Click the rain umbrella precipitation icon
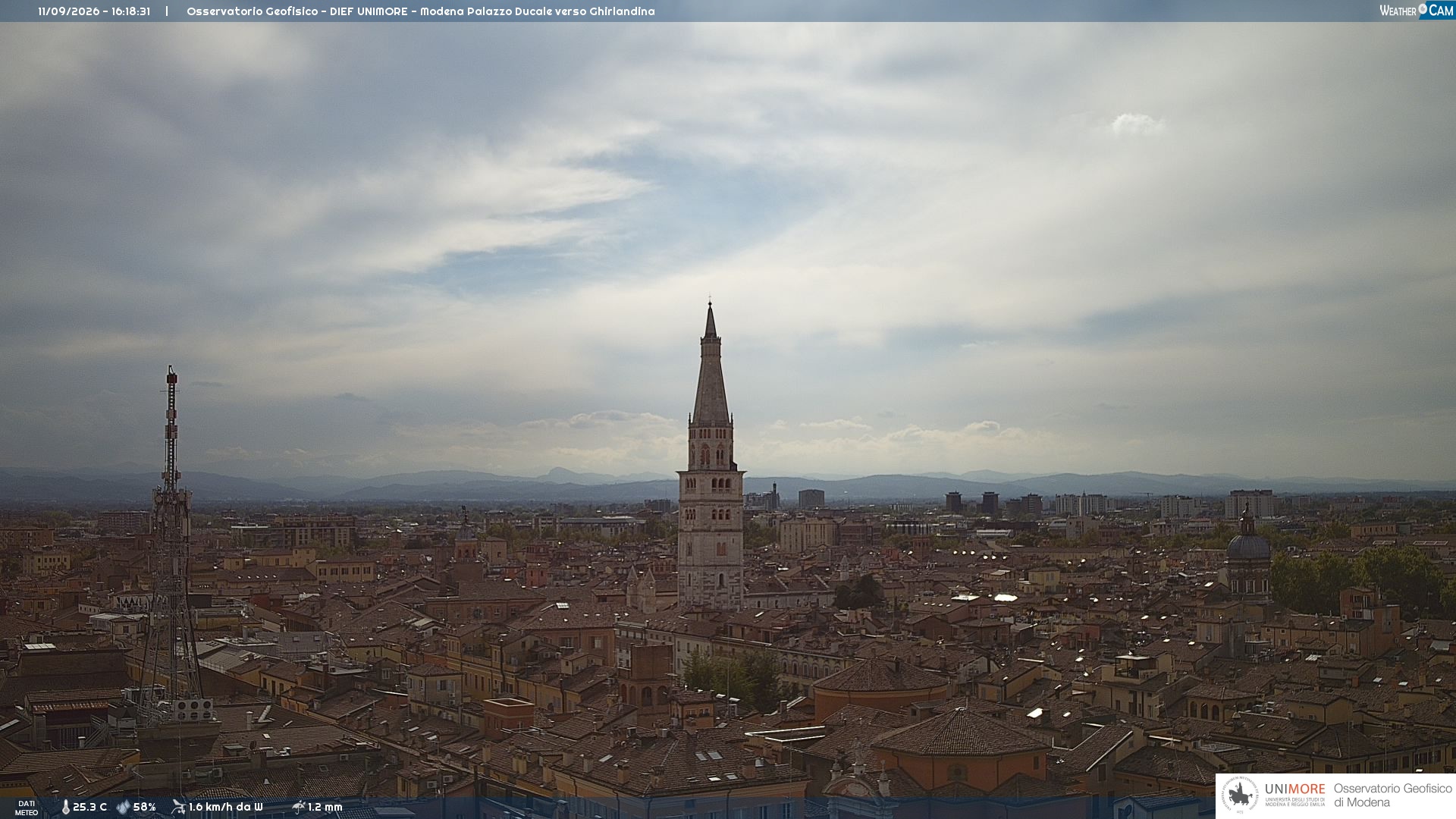Viewport: 1456px width, 819px height. pos(298,807)
